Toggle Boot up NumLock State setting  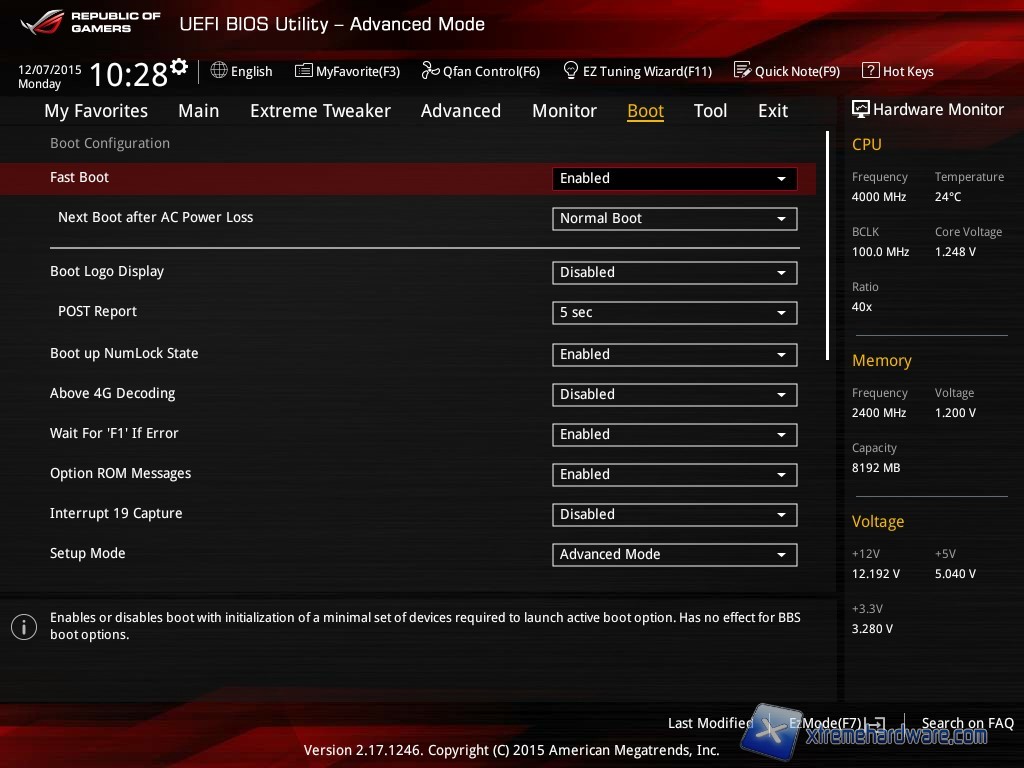click(x=674, y=354)
